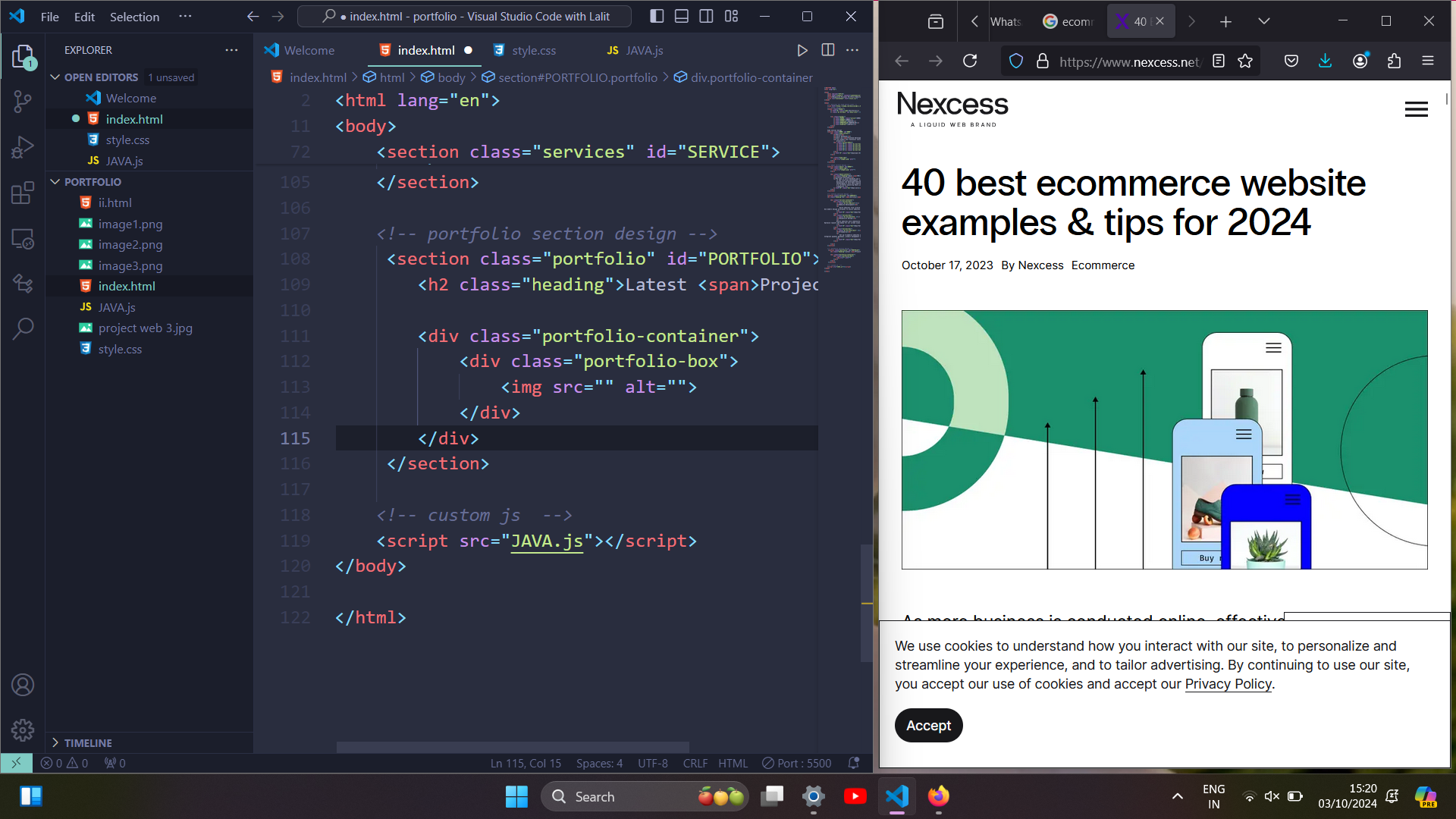Bookmark the Nexcess page with star icon
Image resolution: width=1456 pixels, height=819 pixels.
coord(1245,61)
